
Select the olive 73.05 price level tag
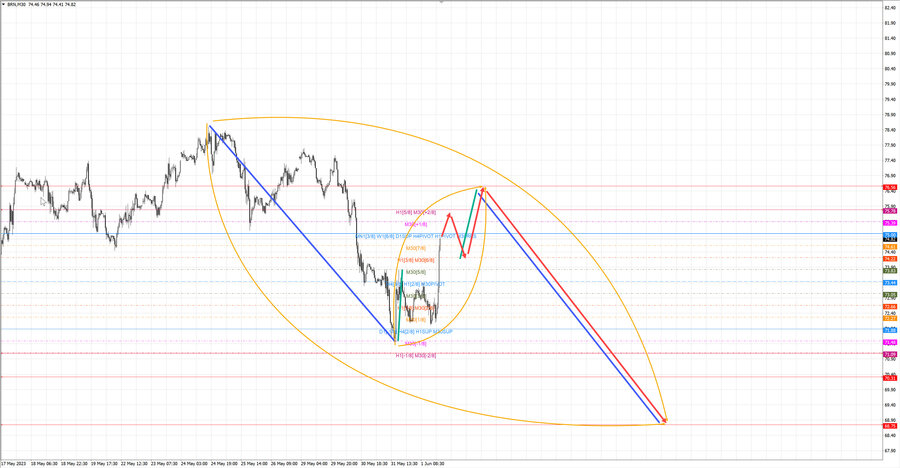(x=890, y=295)
